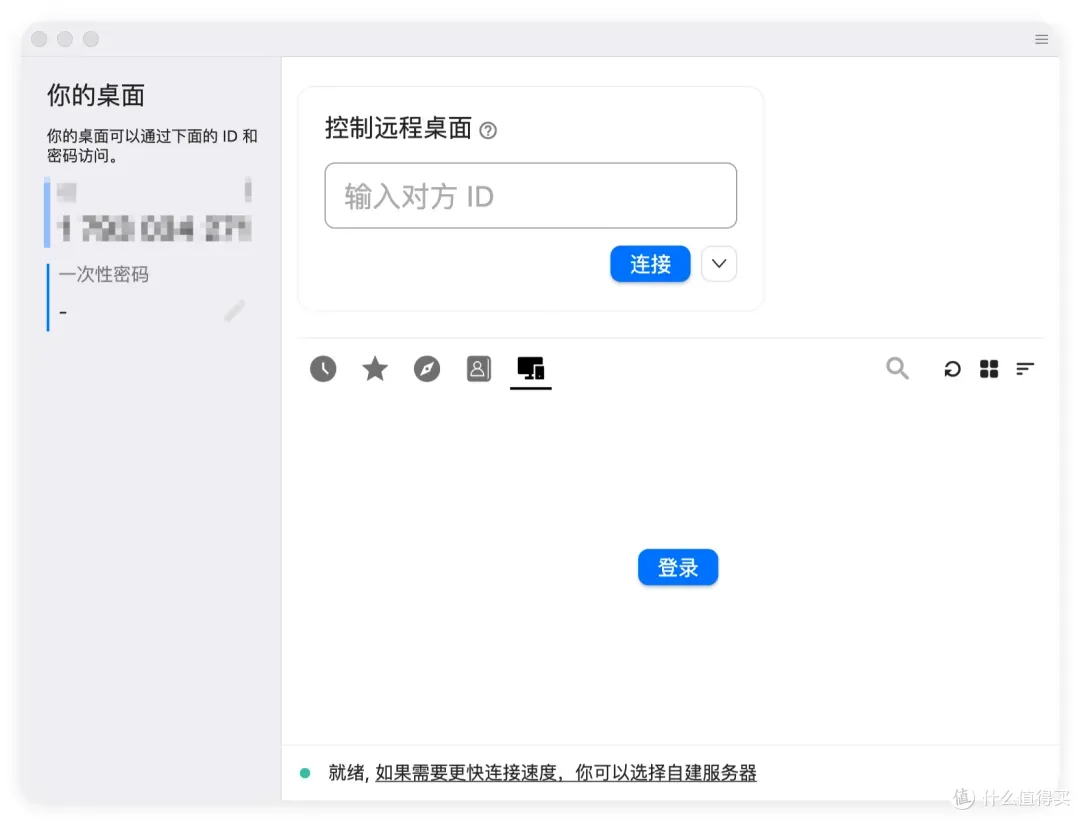Click the 登录 button
This screenshot has width=1080, height=820.
[x=678, y=567]
